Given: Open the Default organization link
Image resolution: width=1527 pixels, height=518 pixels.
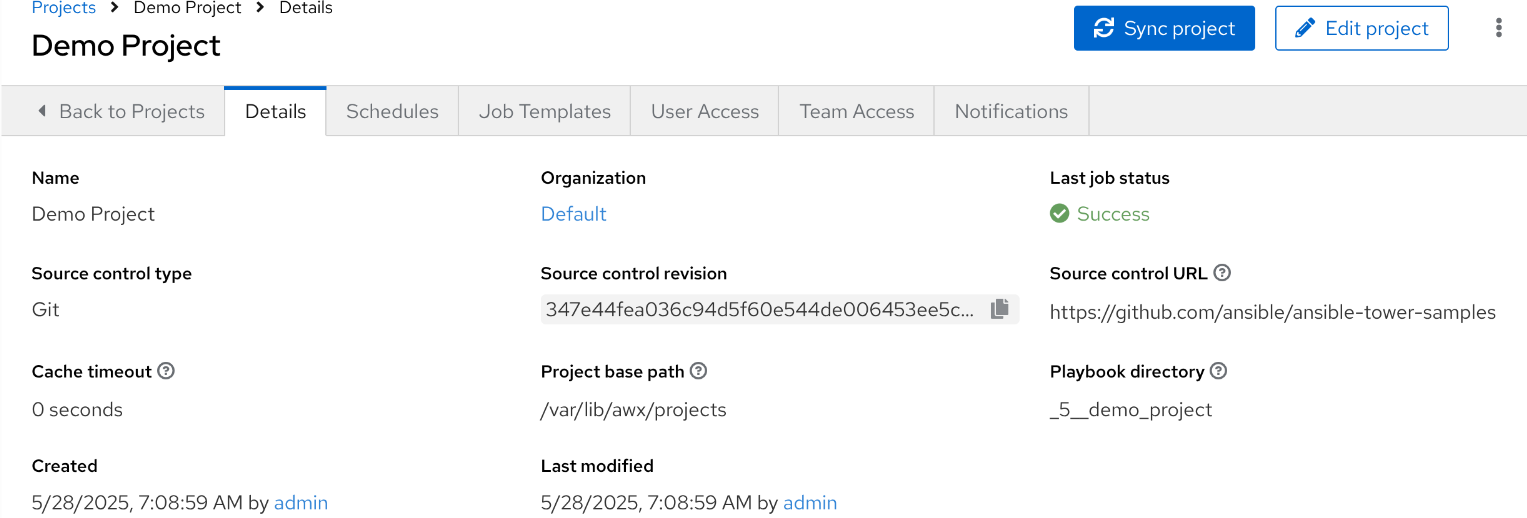Looking at the screenshot, I should coord(573,214).
